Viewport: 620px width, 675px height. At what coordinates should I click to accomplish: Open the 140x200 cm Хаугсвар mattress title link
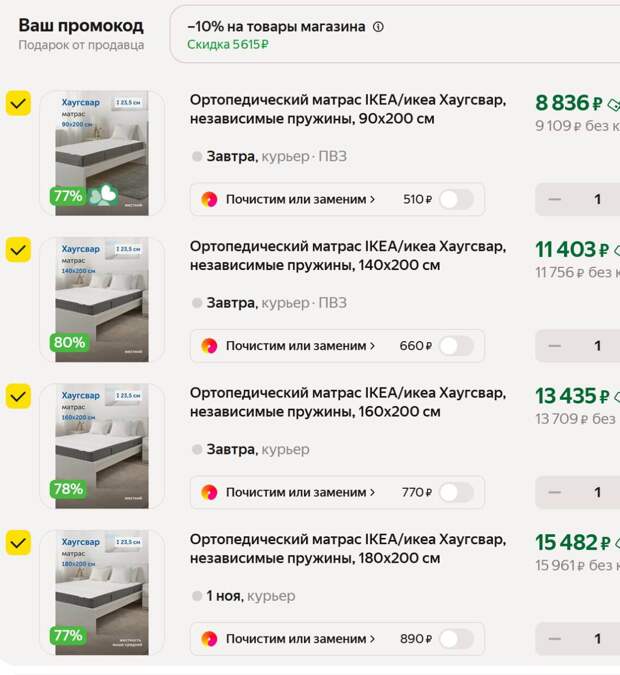347,255
